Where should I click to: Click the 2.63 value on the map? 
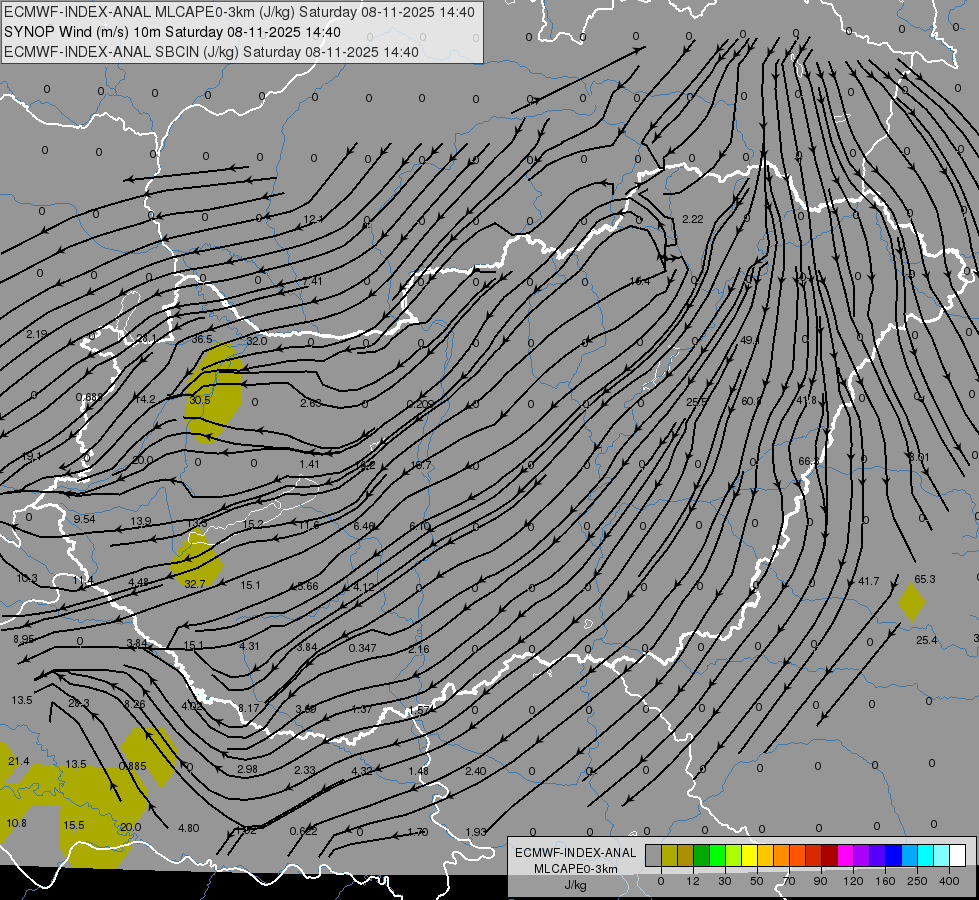point(310,403)
